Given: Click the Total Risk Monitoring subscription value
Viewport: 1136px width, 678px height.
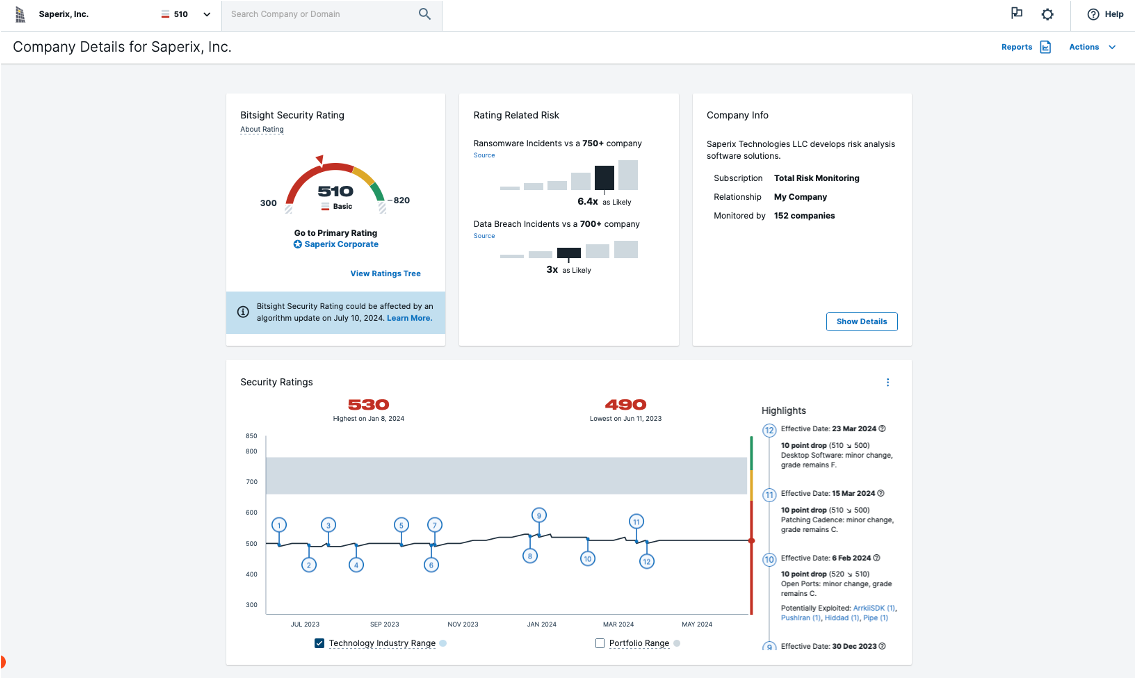Looking at the screenshot, I should [x=816, y=178].
